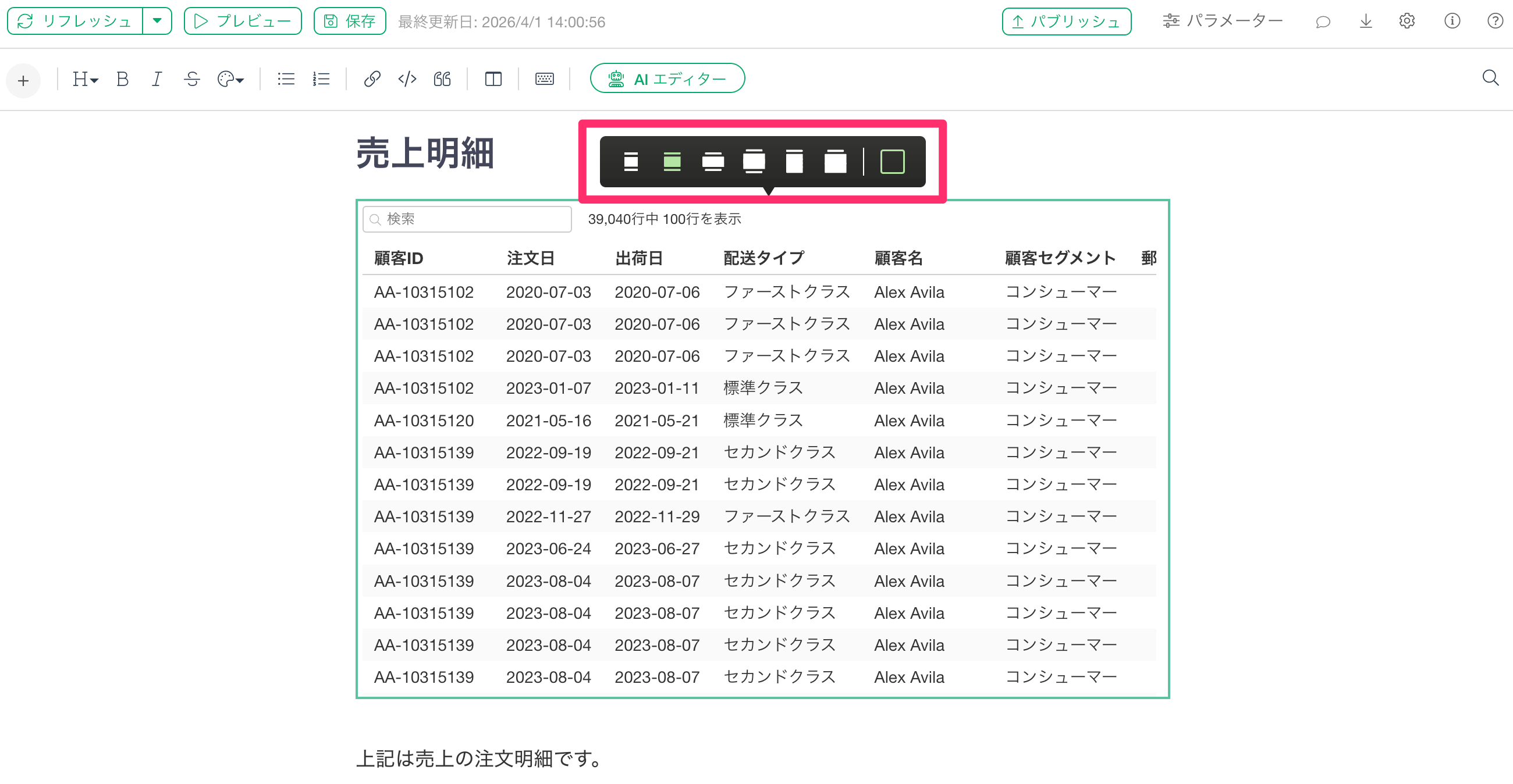Choose the rightmost wide layout before divider
This screenshot has width=1513, height=784.
(x=834, y=161)
